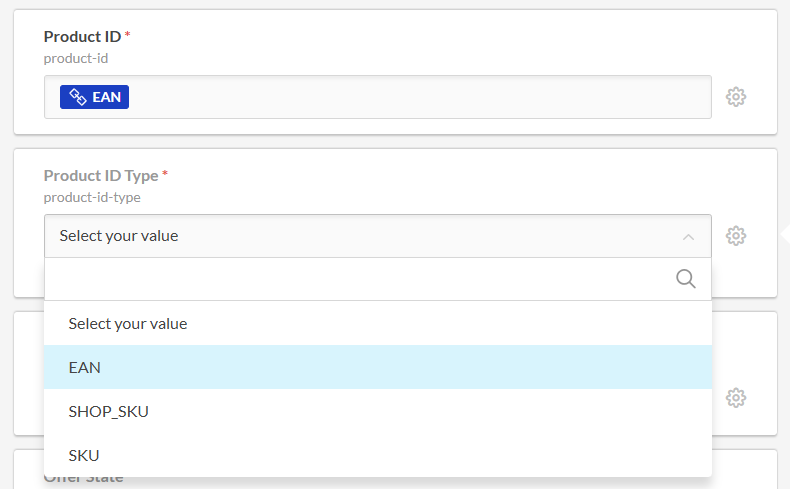The height and width of the screenshot is (489, 790).
Task: Click gear icon next to Product ID Type dropdown
Action: [736, 236]
